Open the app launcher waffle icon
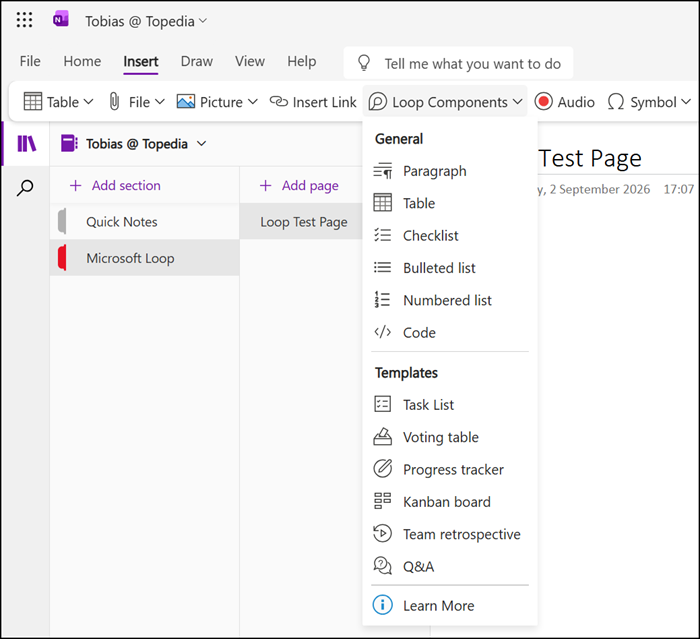The height and width of the screenshot is (639, 700). (24, 20)
